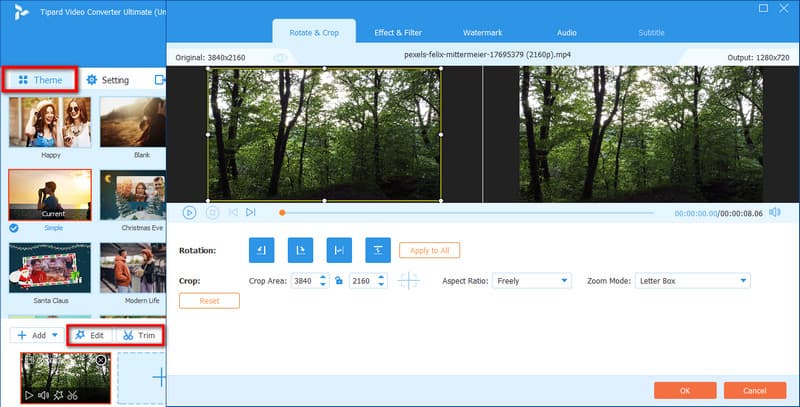Center the crop area using the crosshair icon
This screenshot has width=800, height=407.
[409, 281]
